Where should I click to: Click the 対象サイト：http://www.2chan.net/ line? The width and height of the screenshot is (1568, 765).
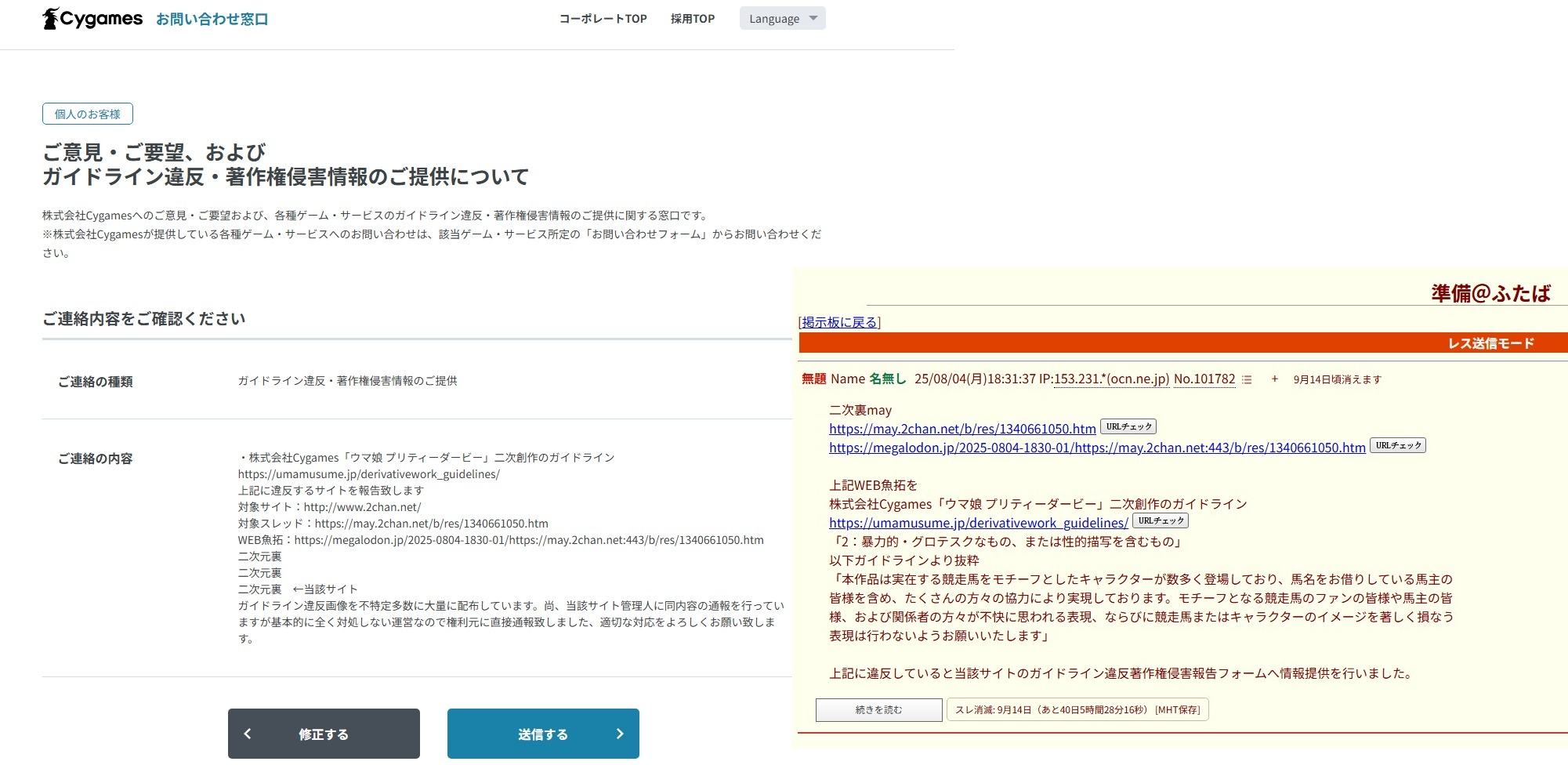click(x=330, y=507)
